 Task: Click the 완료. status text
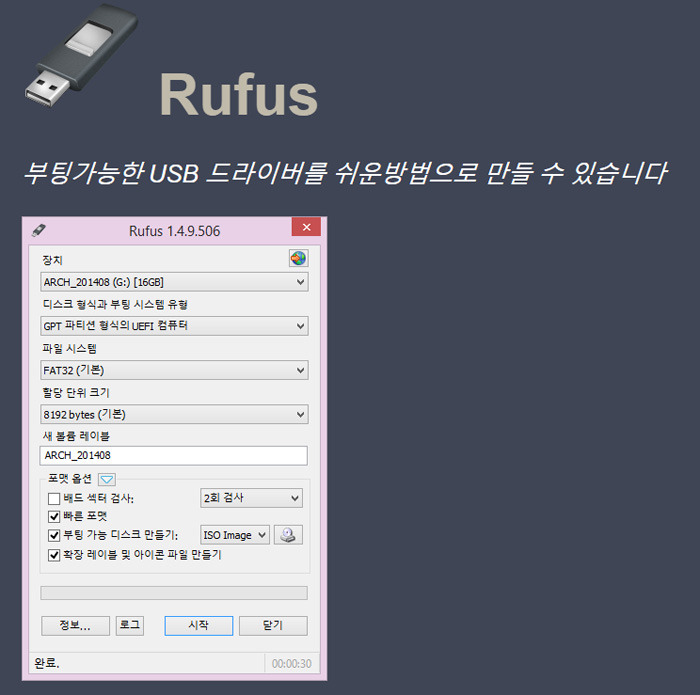click(47, 663)
